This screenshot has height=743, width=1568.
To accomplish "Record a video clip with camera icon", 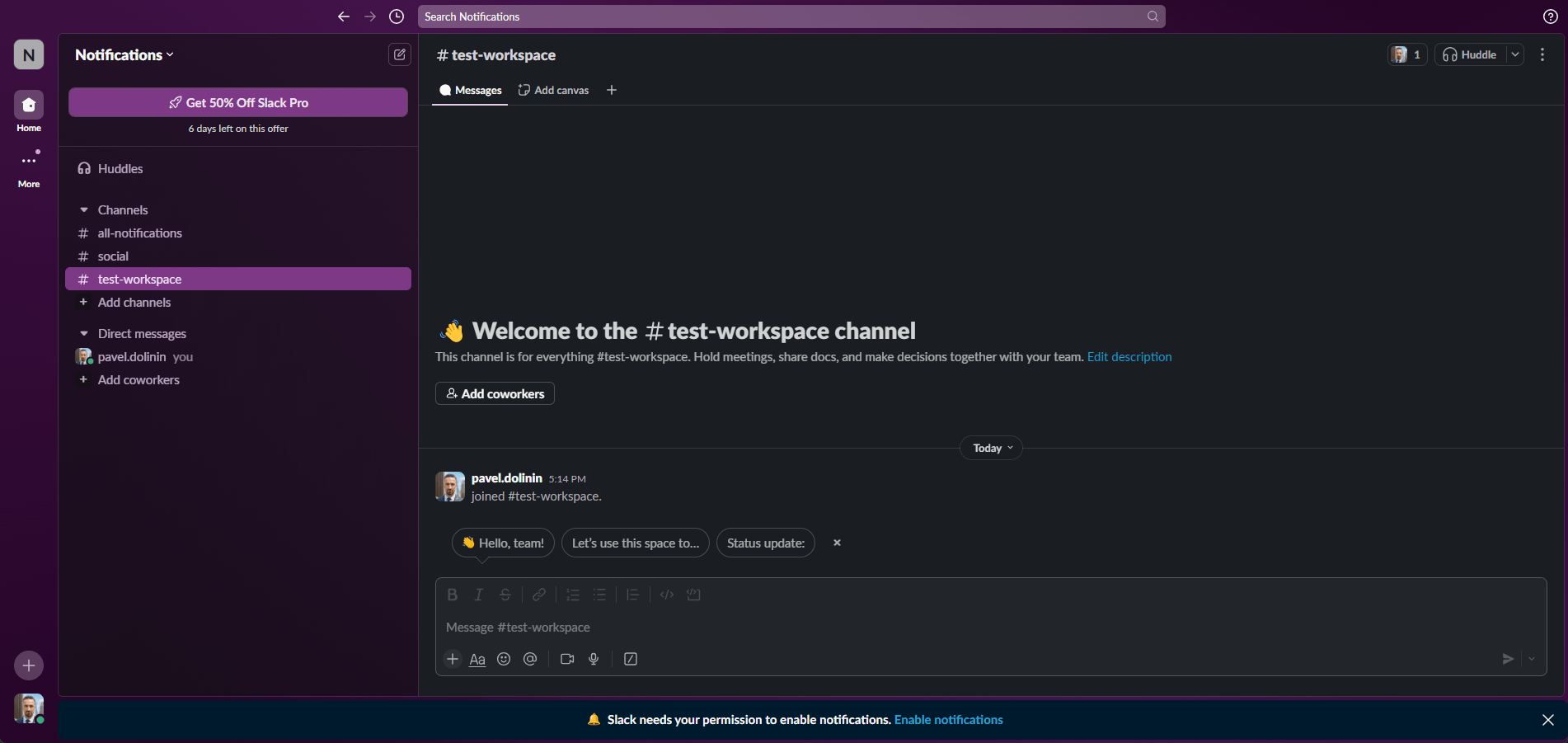I will 567,659.
